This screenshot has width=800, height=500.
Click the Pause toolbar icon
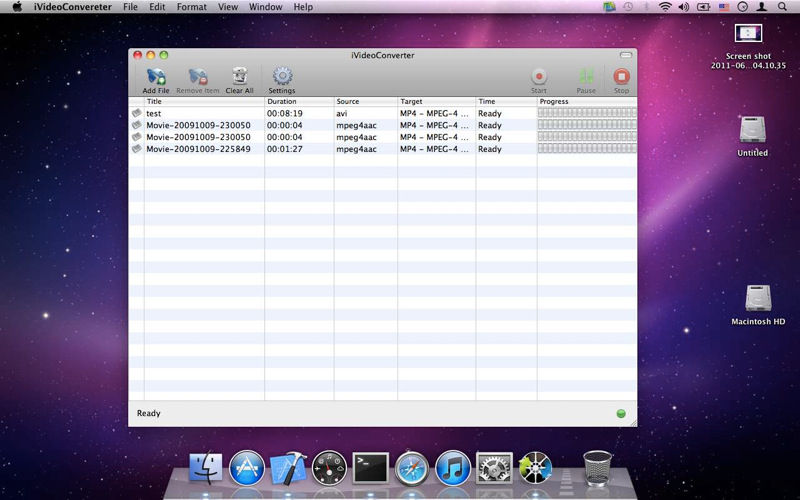(x=586, y=81)
